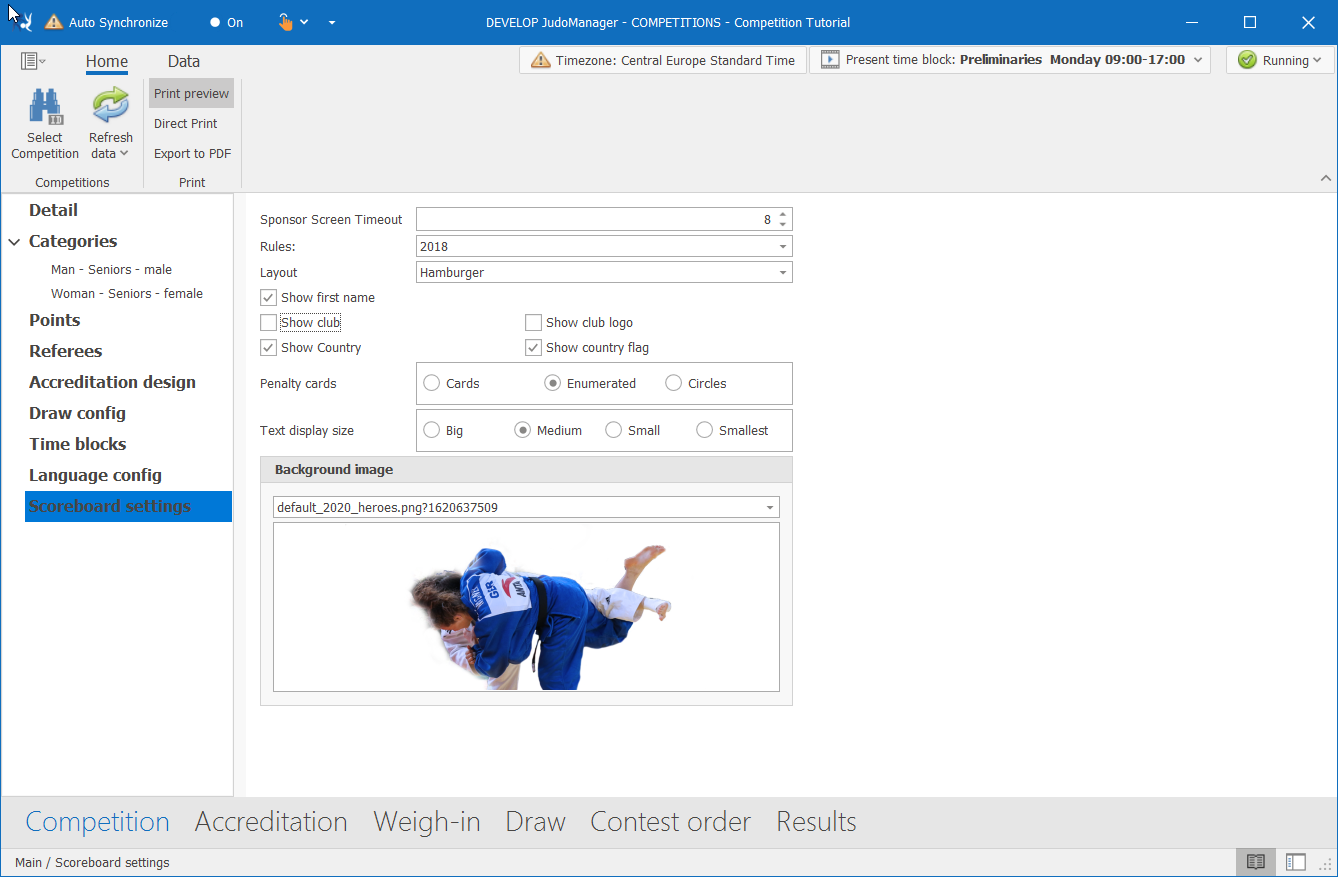Image resolution: width=1338 pixels, height=877 pixels.
Task: Uncheck the Show country flag checkbox
Action: (x=534, y=348)
